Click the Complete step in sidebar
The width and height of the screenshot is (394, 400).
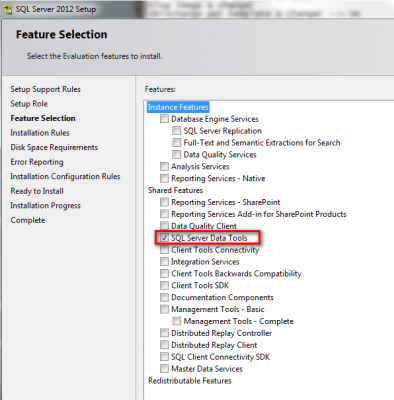tap(28, 220)
